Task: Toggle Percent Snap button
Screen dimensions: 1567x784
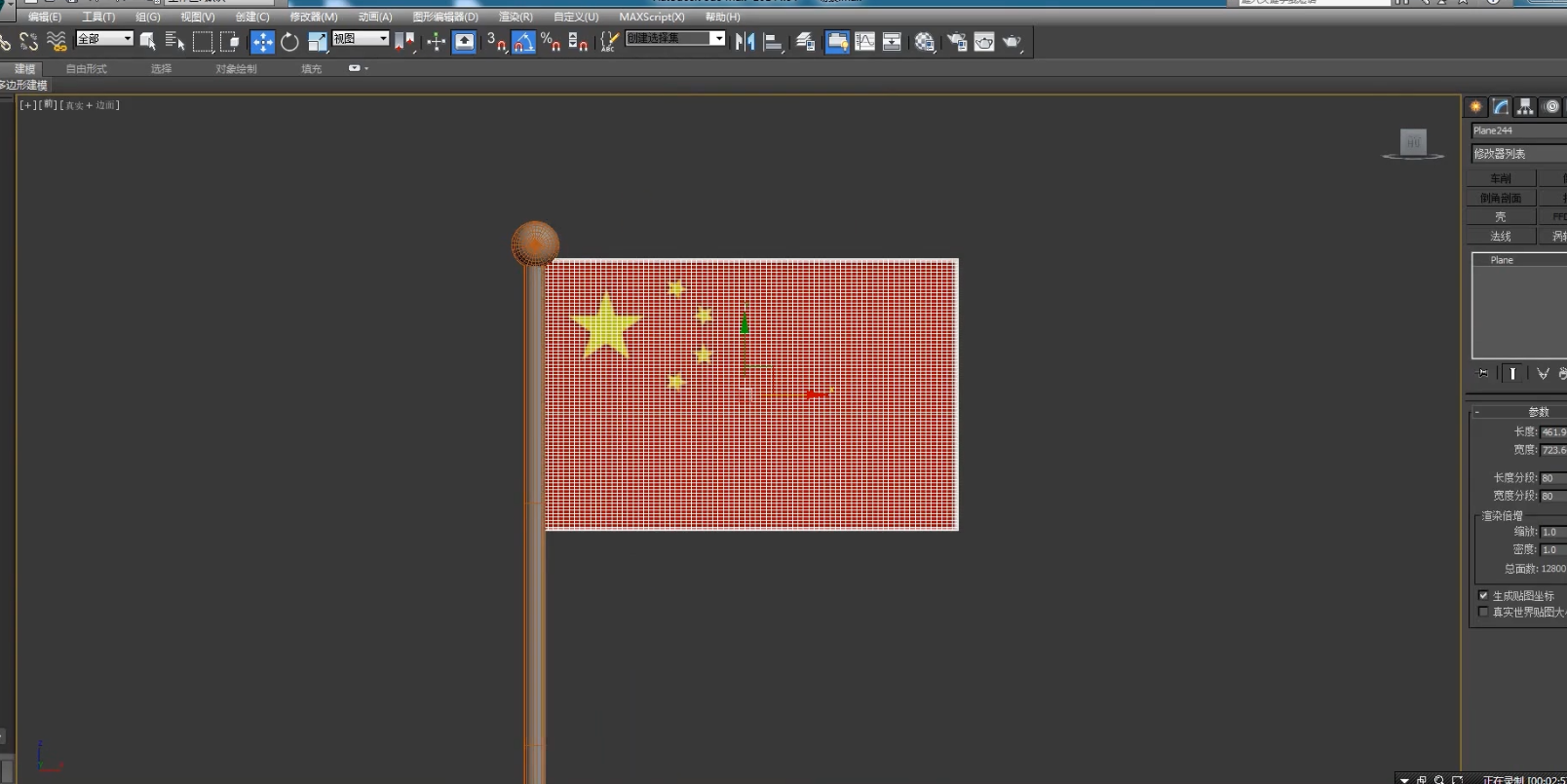Action: (x=551, y=41)
